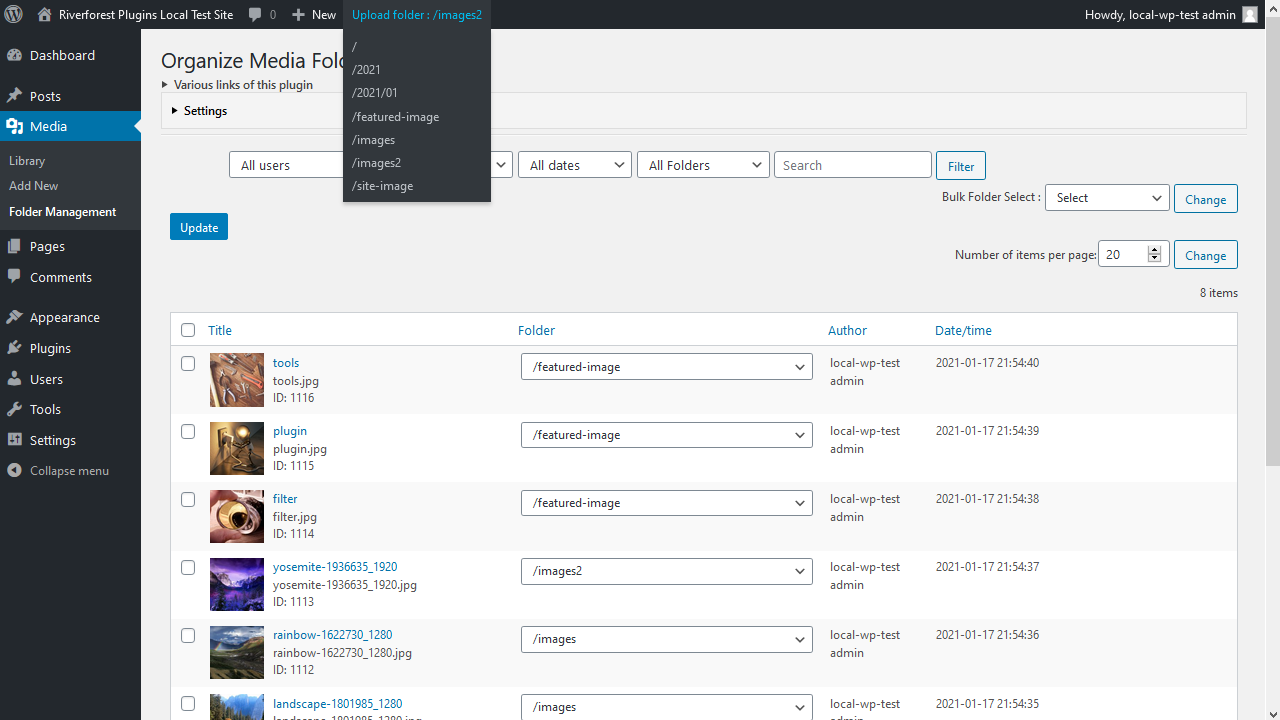The height and width of the screenshot is (720, 1280).
Task: Select the rainbow-1622730_1280 row checkbox
Action: click(x=188, y=636)
